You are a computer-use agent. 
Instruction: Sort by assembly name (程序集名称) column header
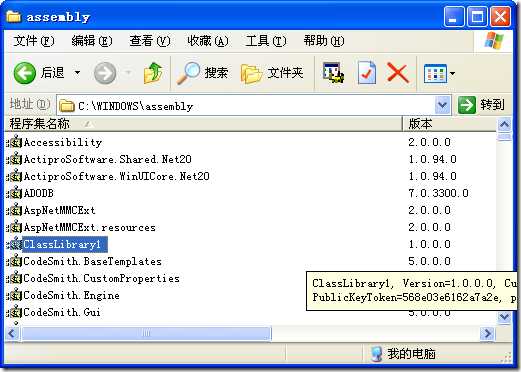pos(203,124)
